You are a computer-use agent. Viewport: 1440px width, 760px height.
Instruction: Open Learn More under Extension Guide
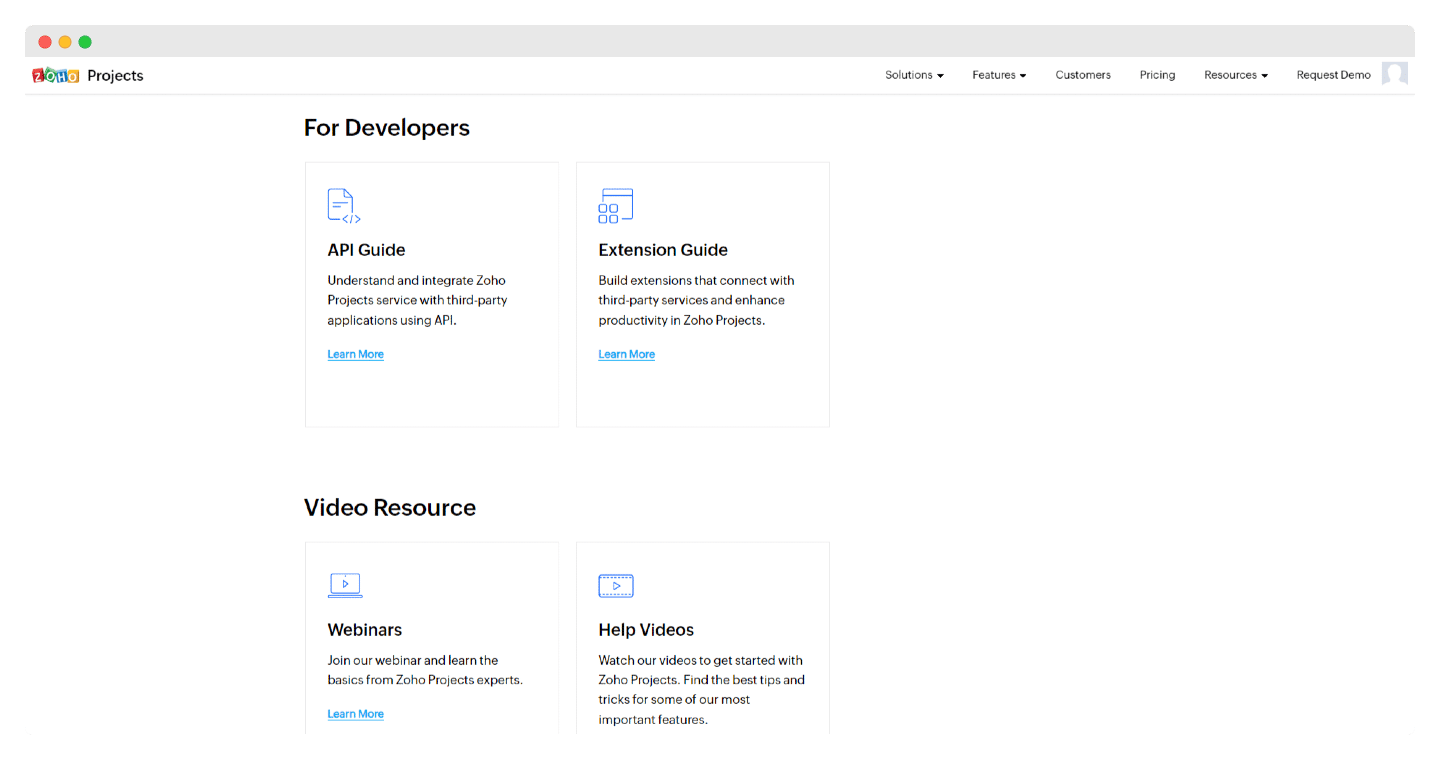[x=626, y=354]
